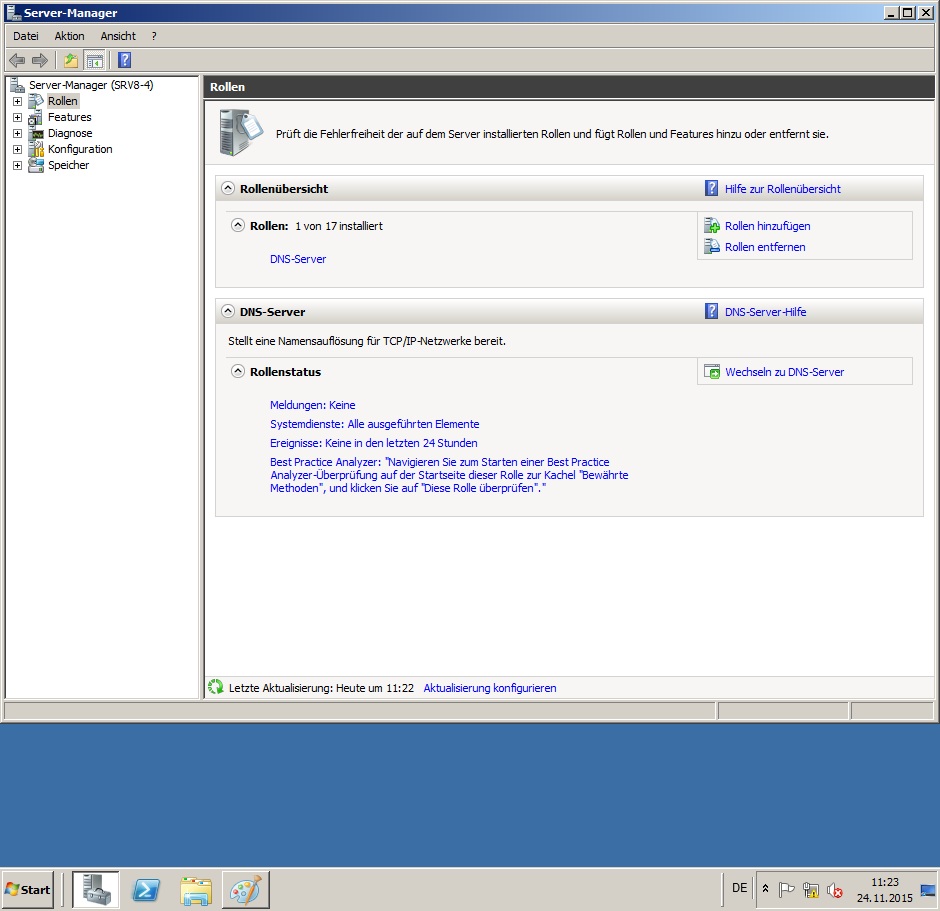Toggle the show/hide console tree icon
Viewport: 940px width, 911px height.
pyautogui.click(x=95, y=60)
